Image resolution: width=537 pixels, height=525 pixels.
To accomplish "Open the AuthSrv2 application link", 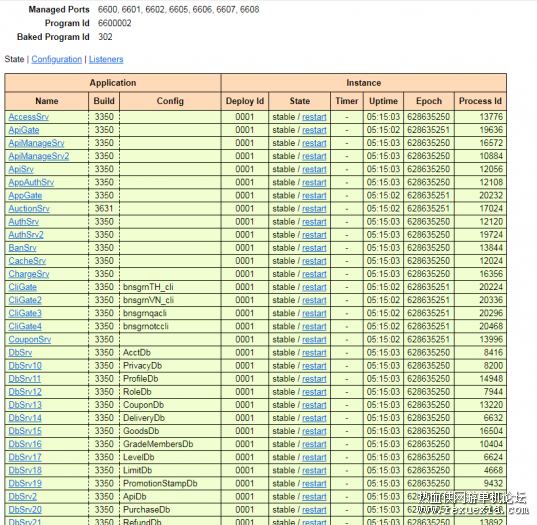I will tap(26, 235).
